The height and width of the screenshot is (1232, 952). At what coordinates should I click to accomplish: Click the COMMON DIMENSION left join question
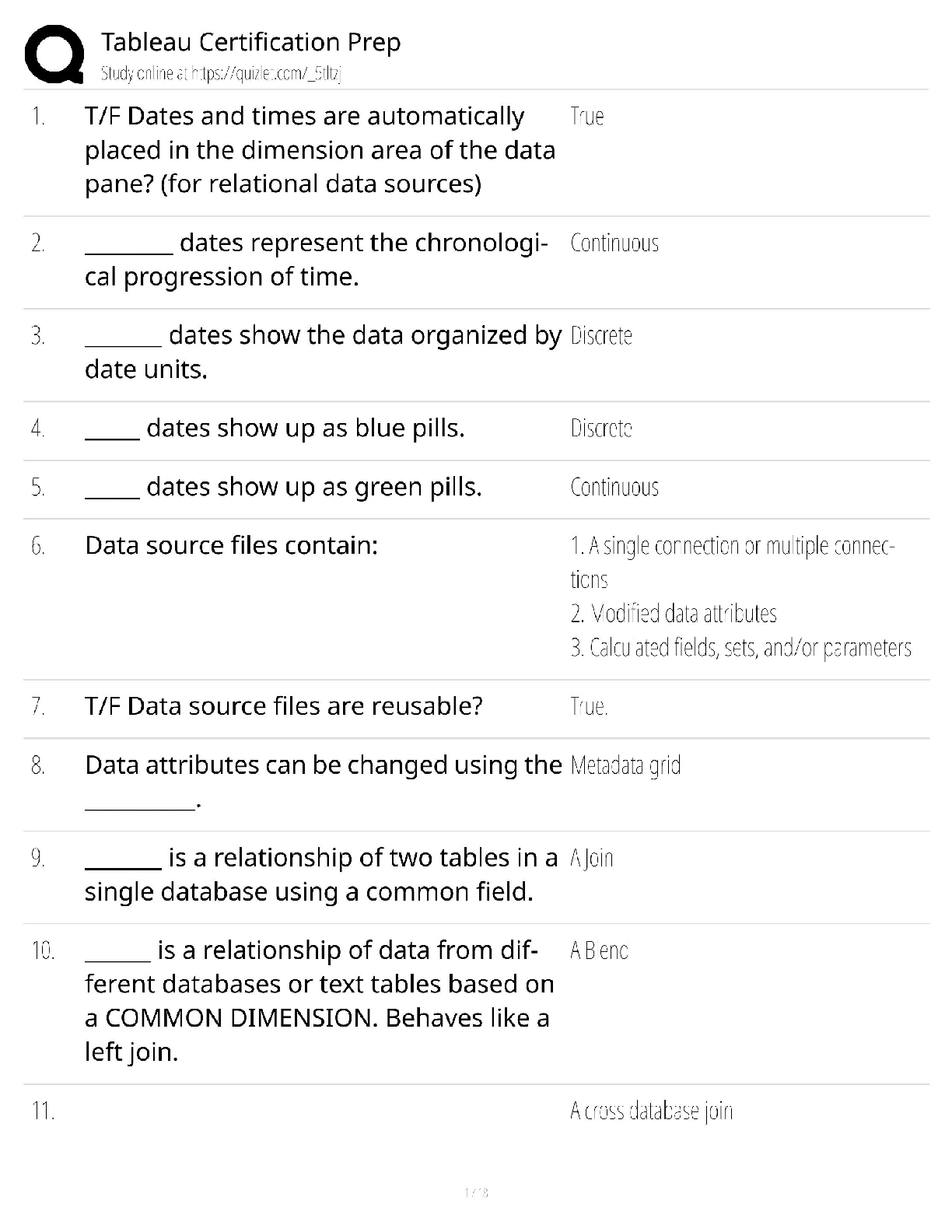point(319,1001)
